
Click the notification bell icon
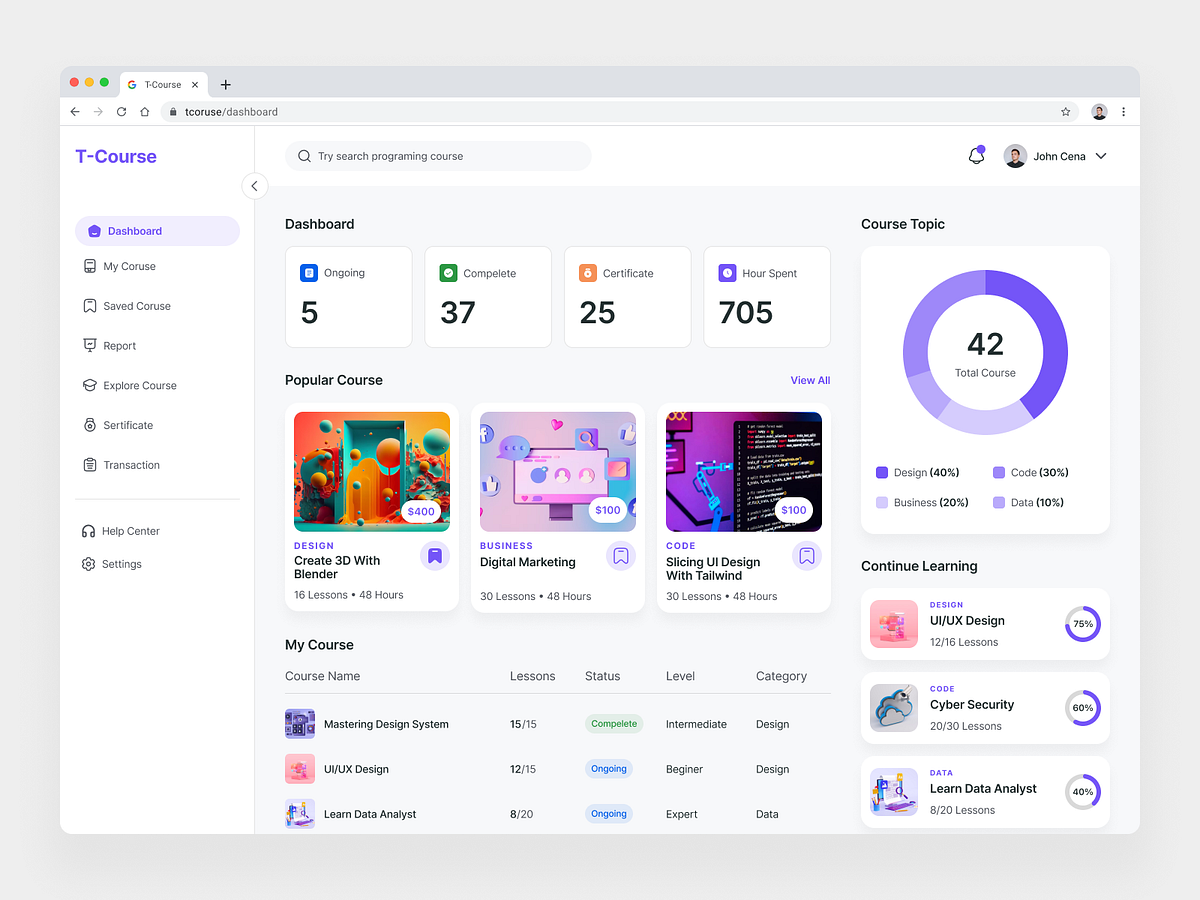click(975, 156)
